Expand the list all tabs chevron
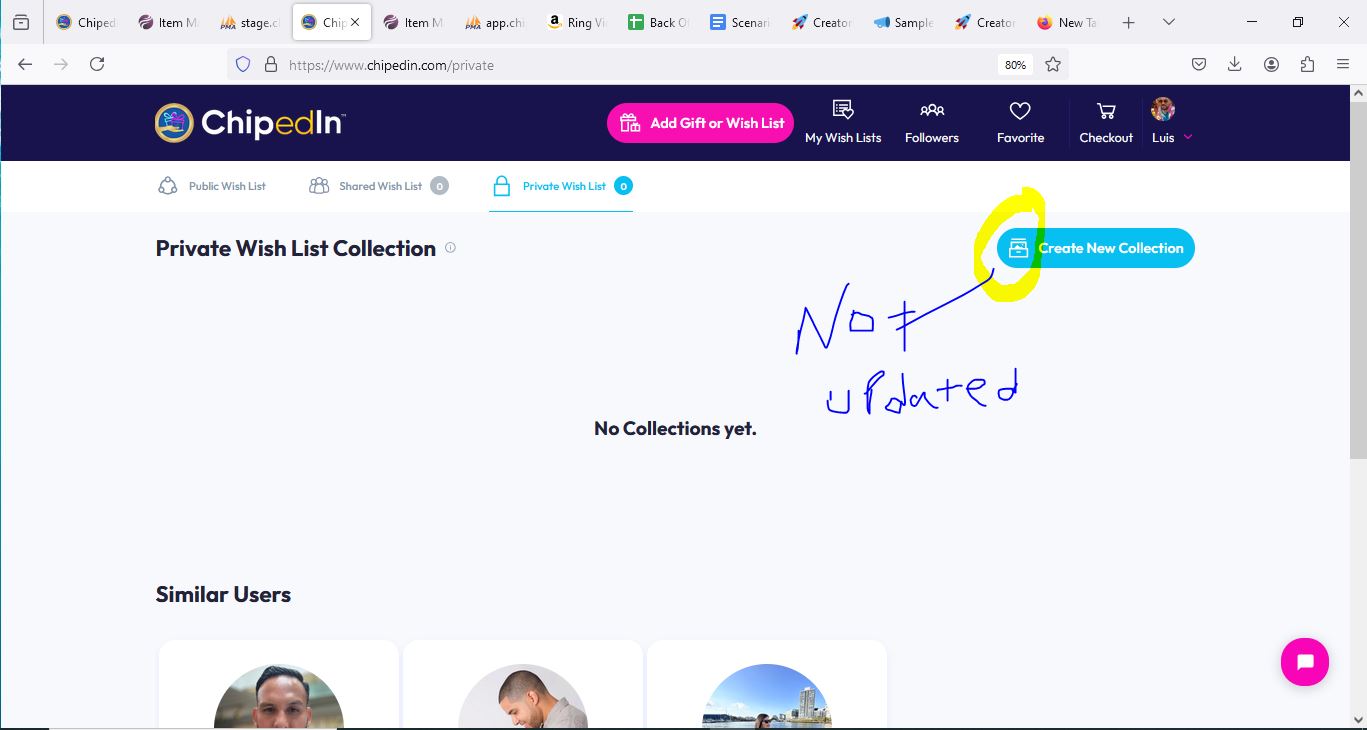The height and width of the screenshot is (730, 1367). pos(1168,22)
